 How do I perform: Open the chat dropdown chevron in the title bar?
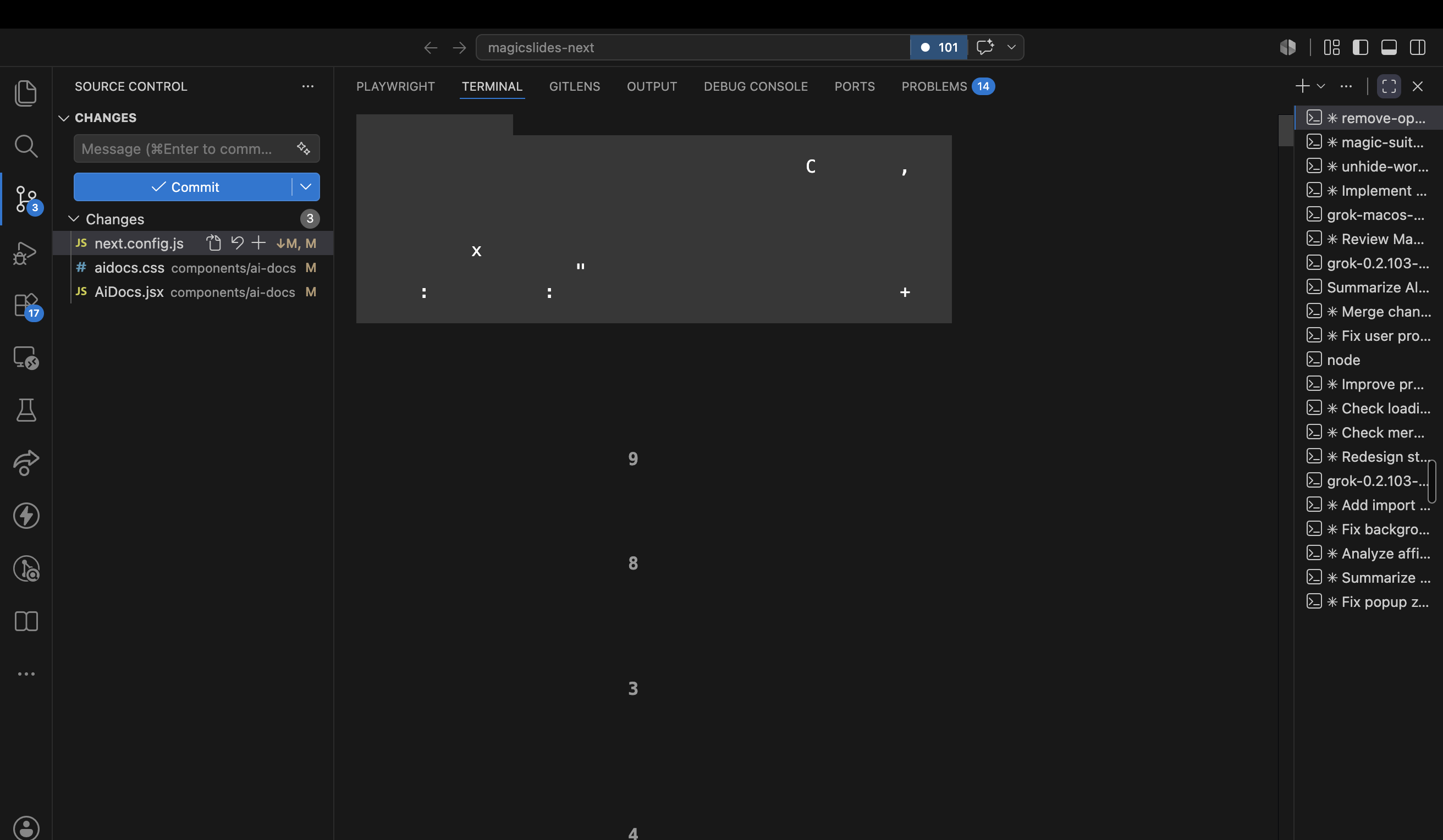pos(1011,47)
